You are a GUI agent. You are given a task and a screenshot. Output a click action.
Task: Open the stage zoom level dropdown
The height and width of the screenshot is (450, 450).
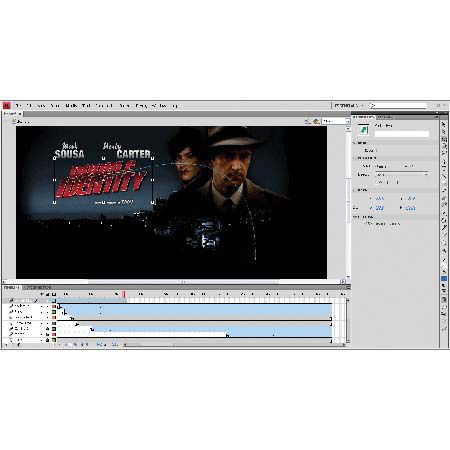click(x=334, y=121)
